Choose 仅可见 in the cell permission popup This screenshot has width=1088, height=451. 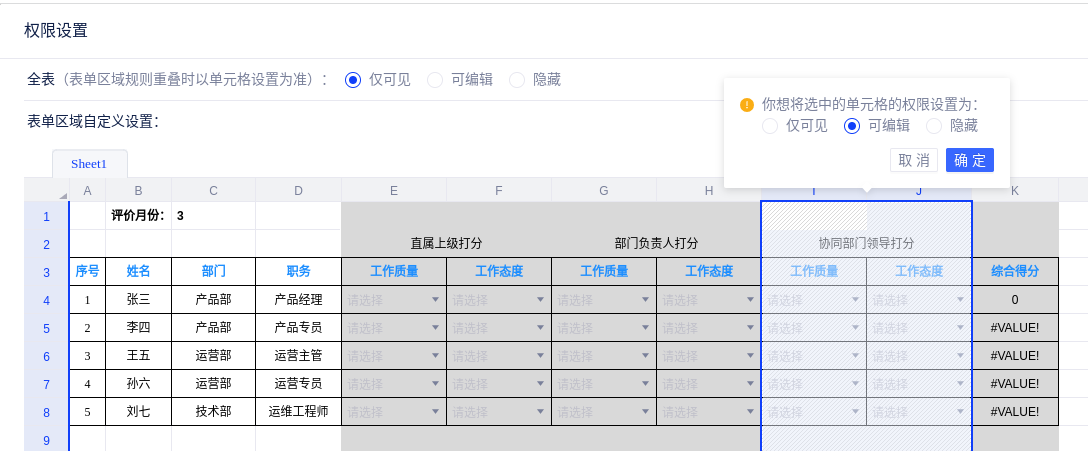pos(770,126)
